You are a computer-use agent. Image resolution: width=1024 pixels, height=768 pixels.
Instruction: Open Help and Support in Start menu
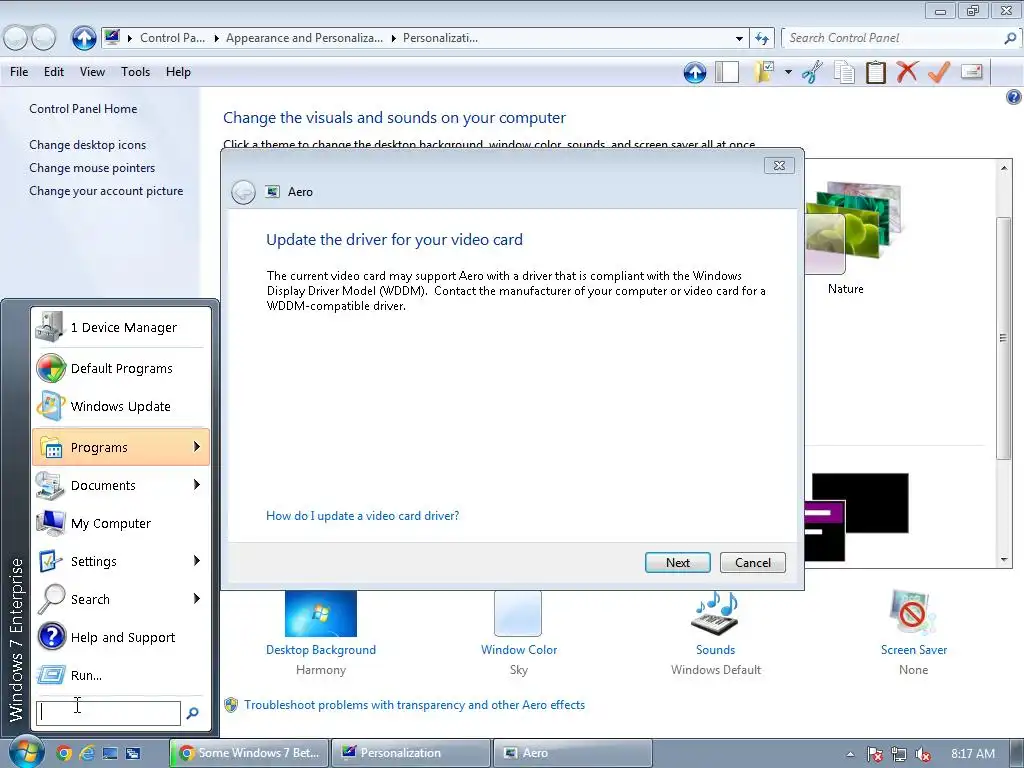click(x=121, y=637)
